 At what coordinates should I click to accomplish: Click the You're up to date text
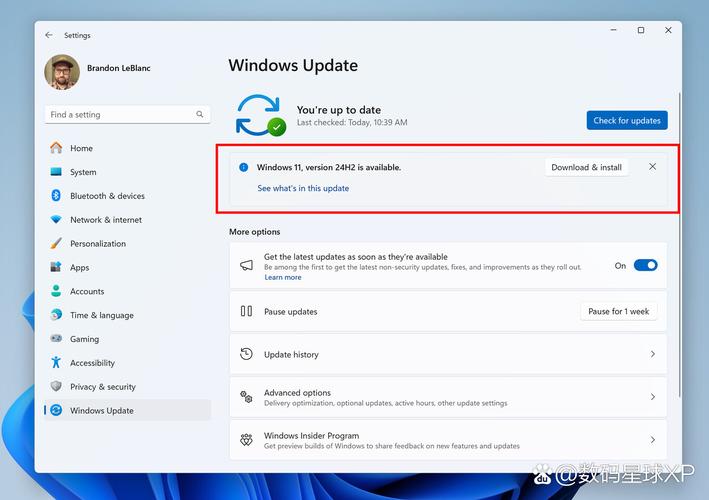[x=339, y=109]
